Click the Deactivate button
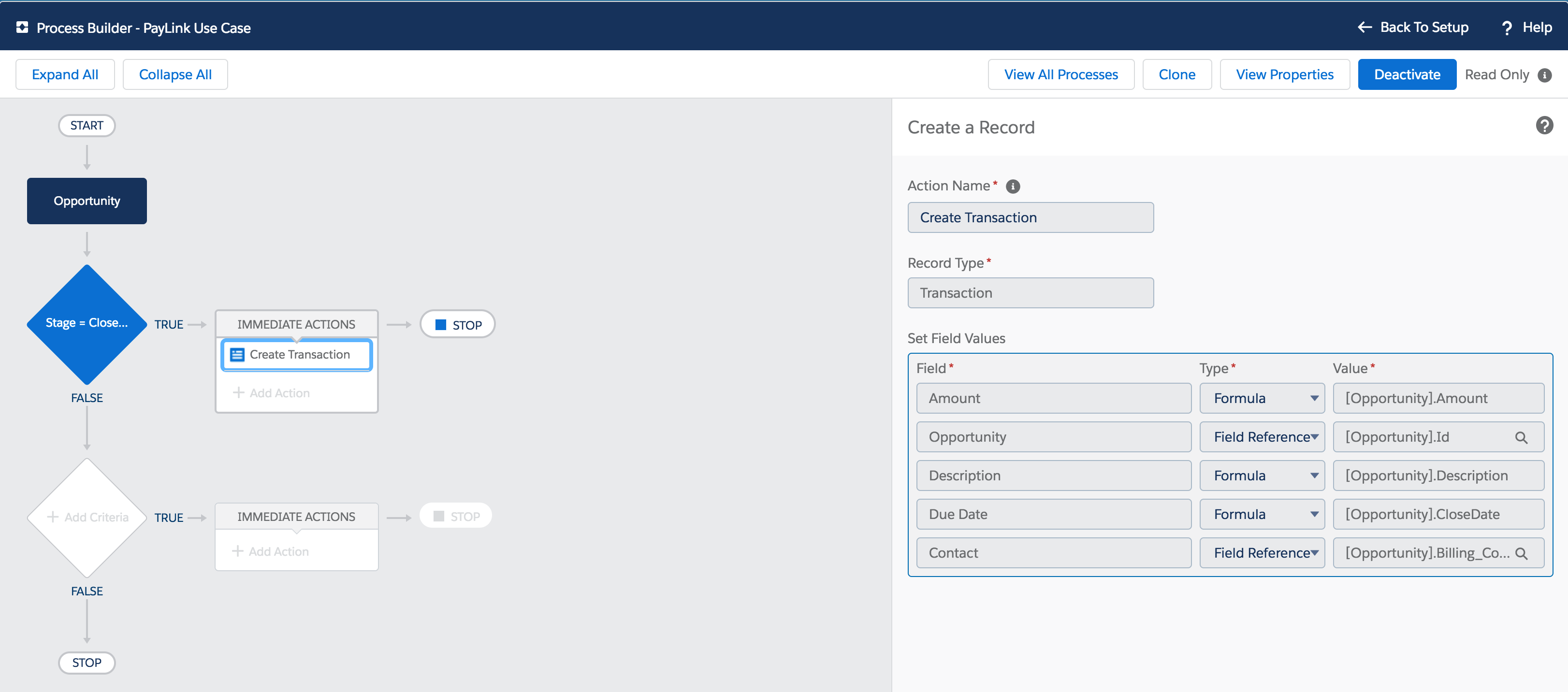This screenshot has width=1568, height=692. click(1407, 75)
